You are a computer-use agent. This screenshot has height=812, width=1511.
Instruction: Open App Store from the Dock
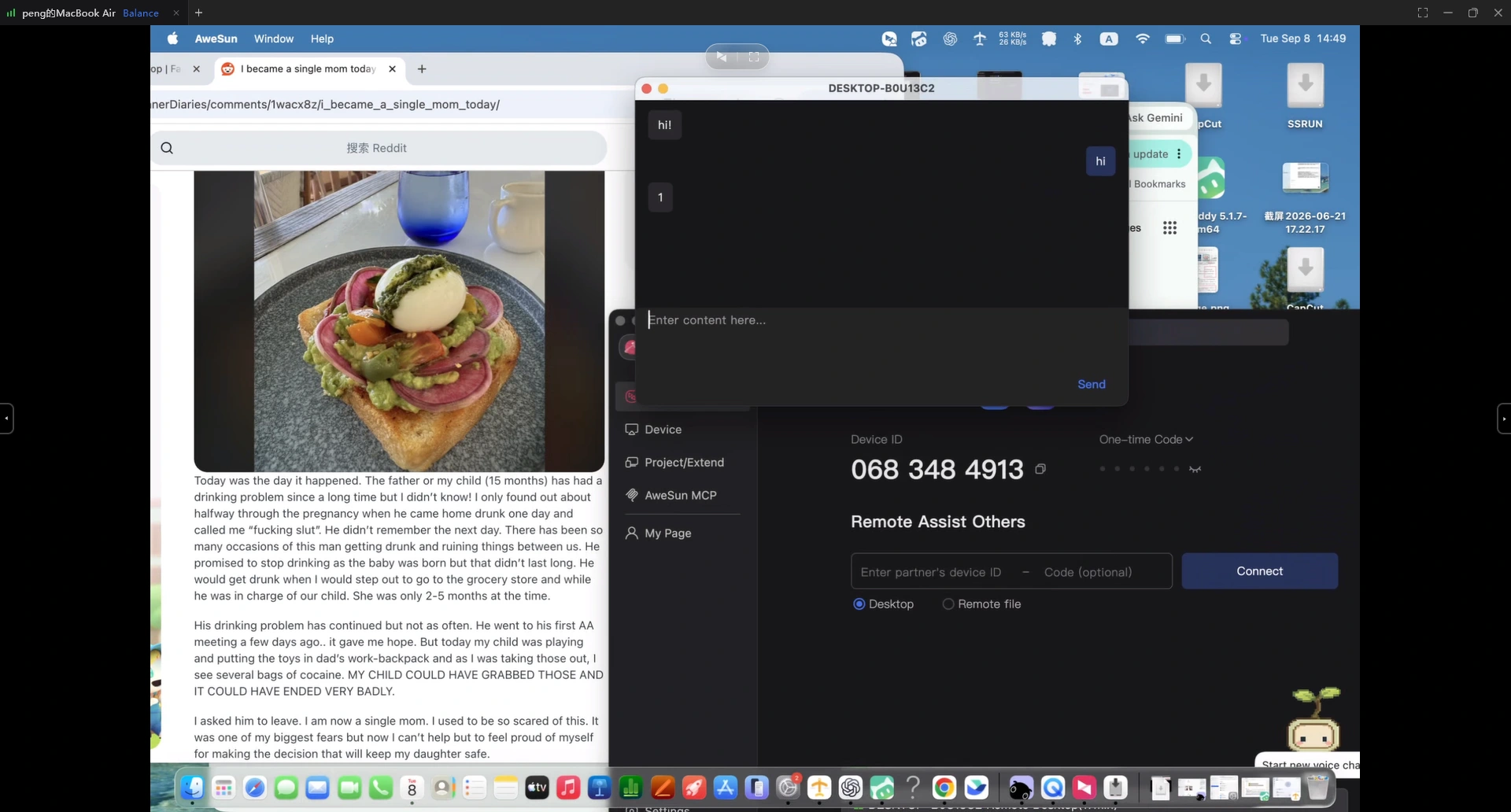click(725, 788)
